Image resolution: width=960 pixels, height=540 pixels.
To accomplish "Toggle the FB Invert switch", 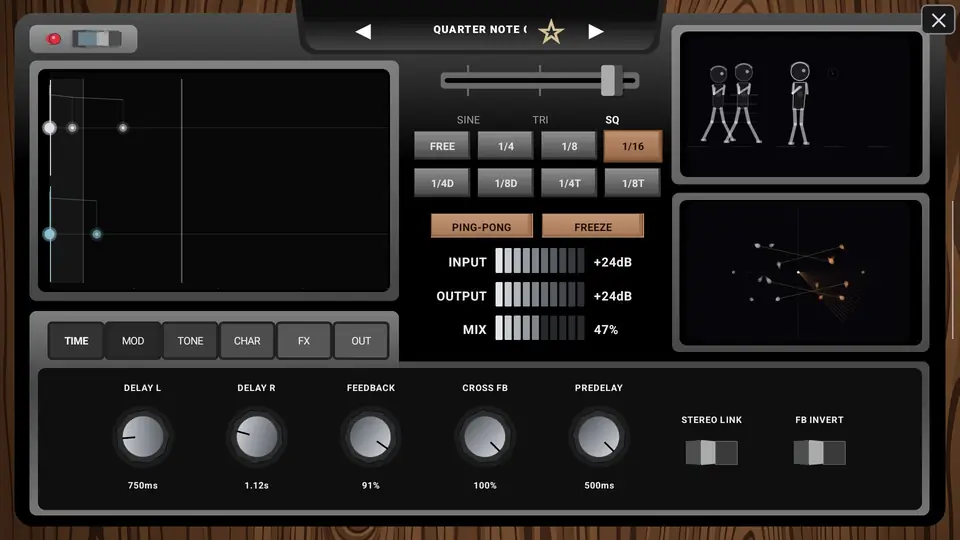I will tap(819, 452).
